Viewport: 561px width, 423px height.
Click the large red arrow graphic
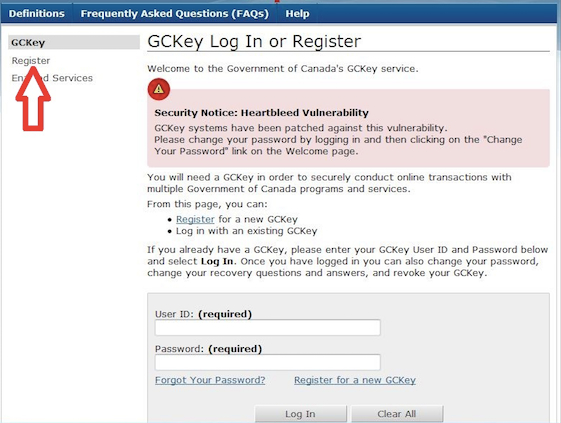pyautogui.click(x=33, y=98)
